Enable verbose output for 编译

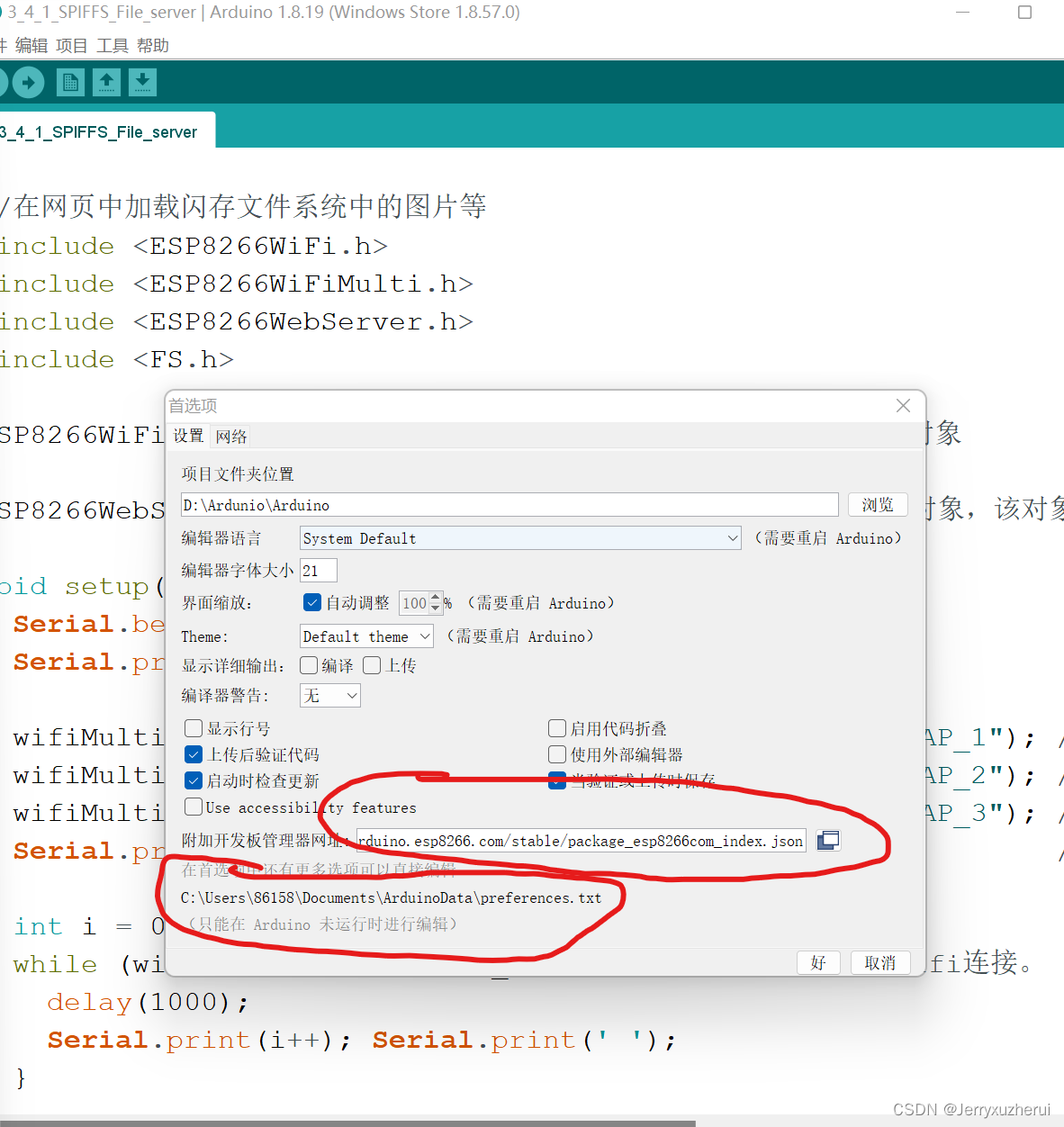309,665
